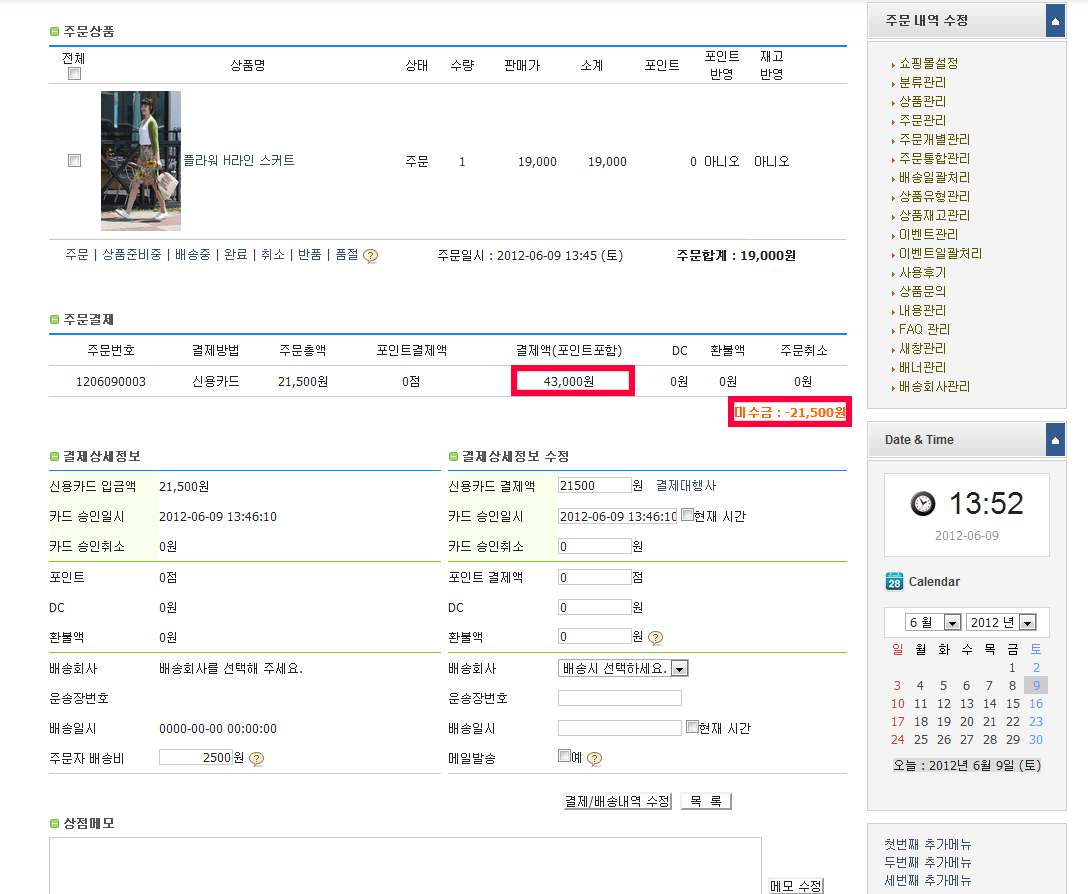Toggle the 전체 select-all checkbox
The height and width of the screenshot is (894, 1088).
[x=74, y=73]
